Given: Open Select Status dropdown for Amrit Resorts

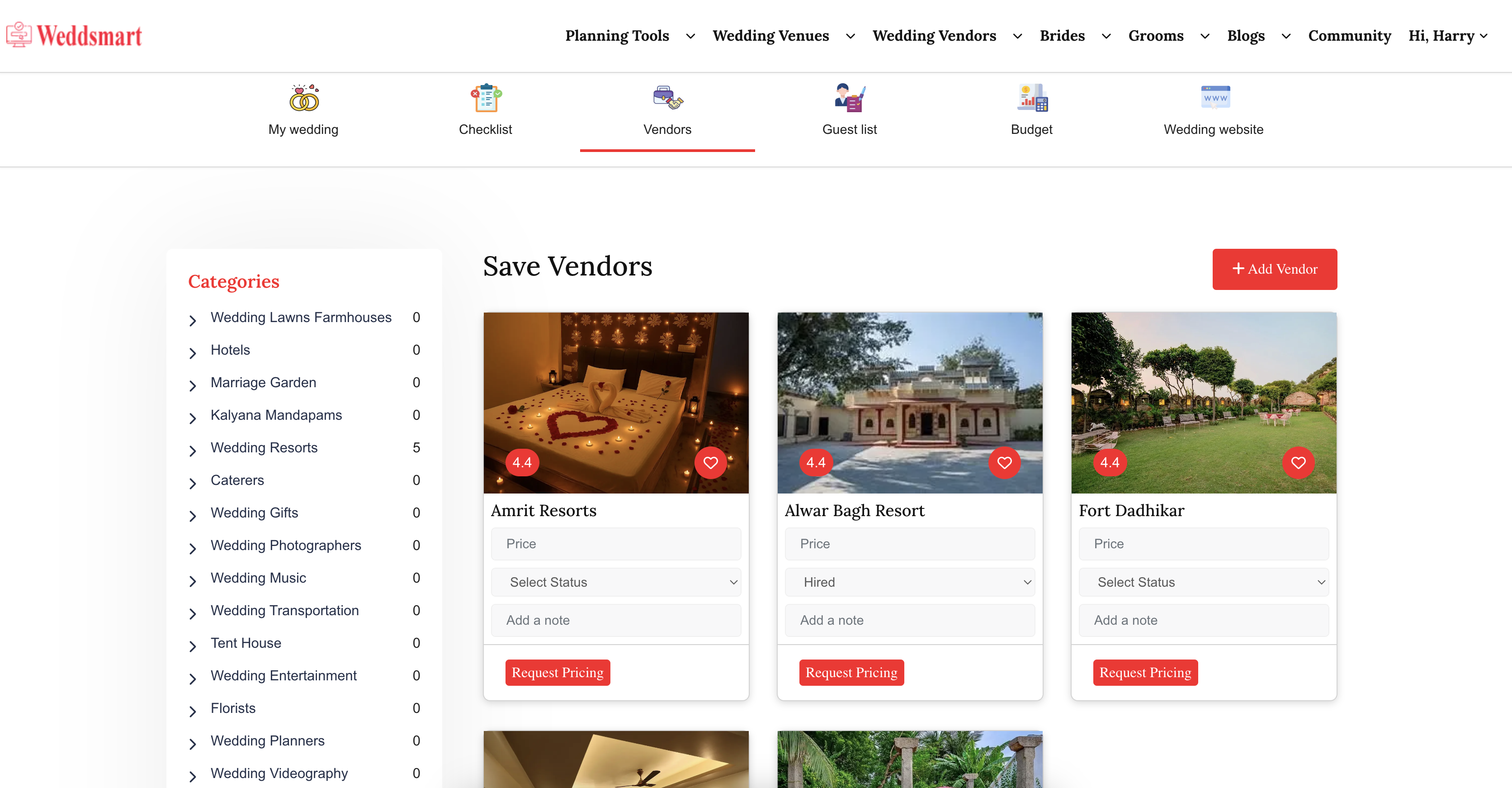Looking at the screenshot, I should point(616,582).
